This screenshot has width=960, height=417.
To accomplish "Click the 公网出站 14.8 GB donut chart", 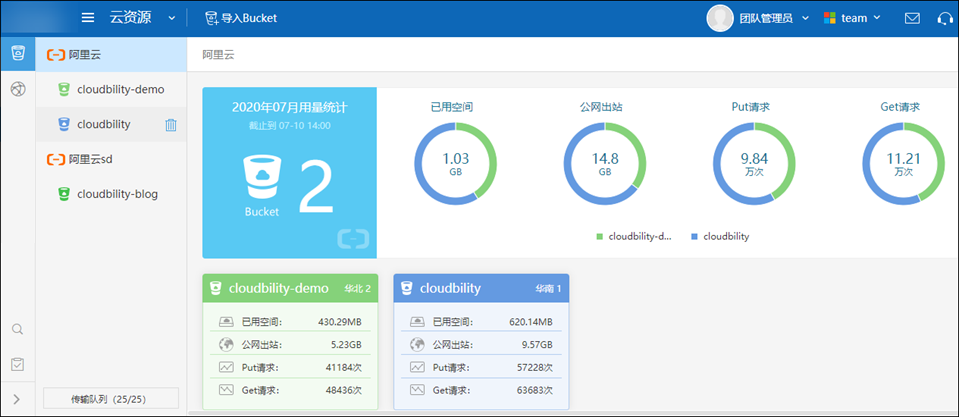I will [x=605, y=163].
